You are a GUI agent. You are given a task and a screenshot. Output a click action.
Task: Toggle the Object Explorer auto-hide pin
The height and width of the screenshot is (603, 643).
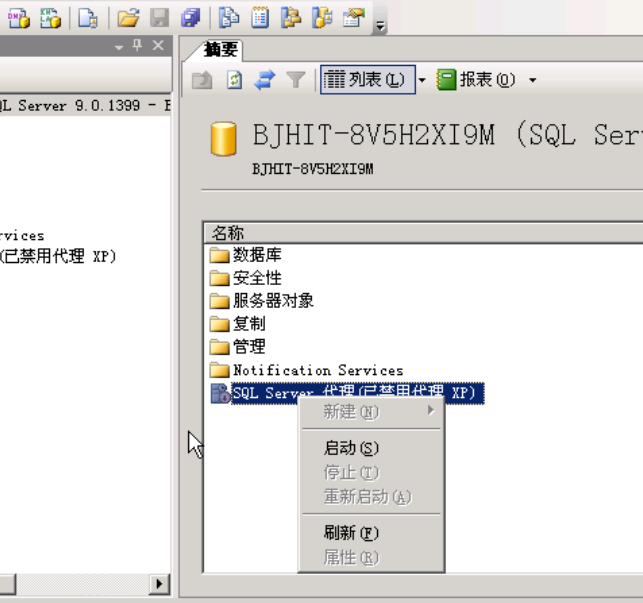137,45
